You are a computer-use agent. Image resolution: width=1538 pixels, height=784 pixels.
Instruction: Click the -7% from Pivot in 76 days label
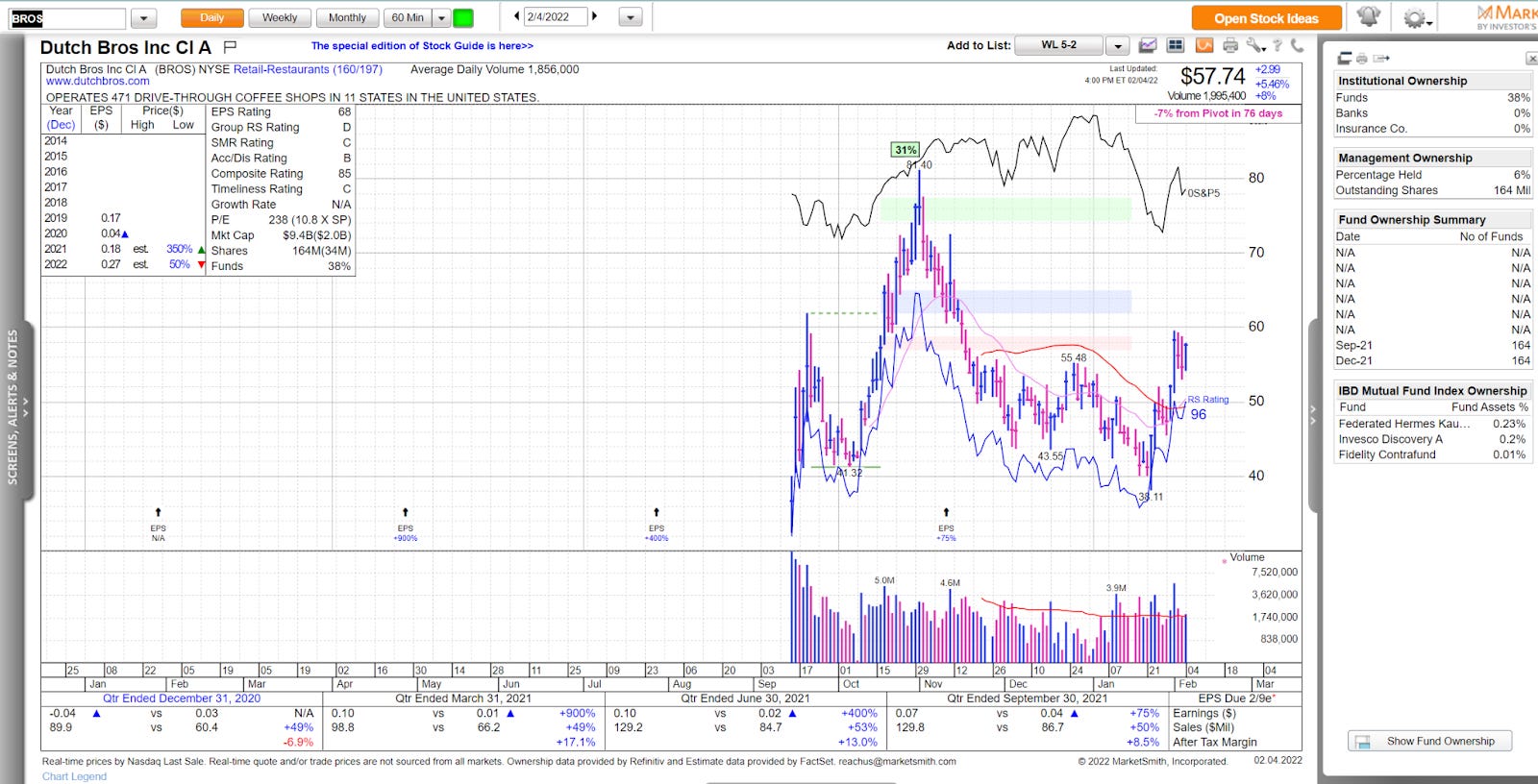point(1218,113)
